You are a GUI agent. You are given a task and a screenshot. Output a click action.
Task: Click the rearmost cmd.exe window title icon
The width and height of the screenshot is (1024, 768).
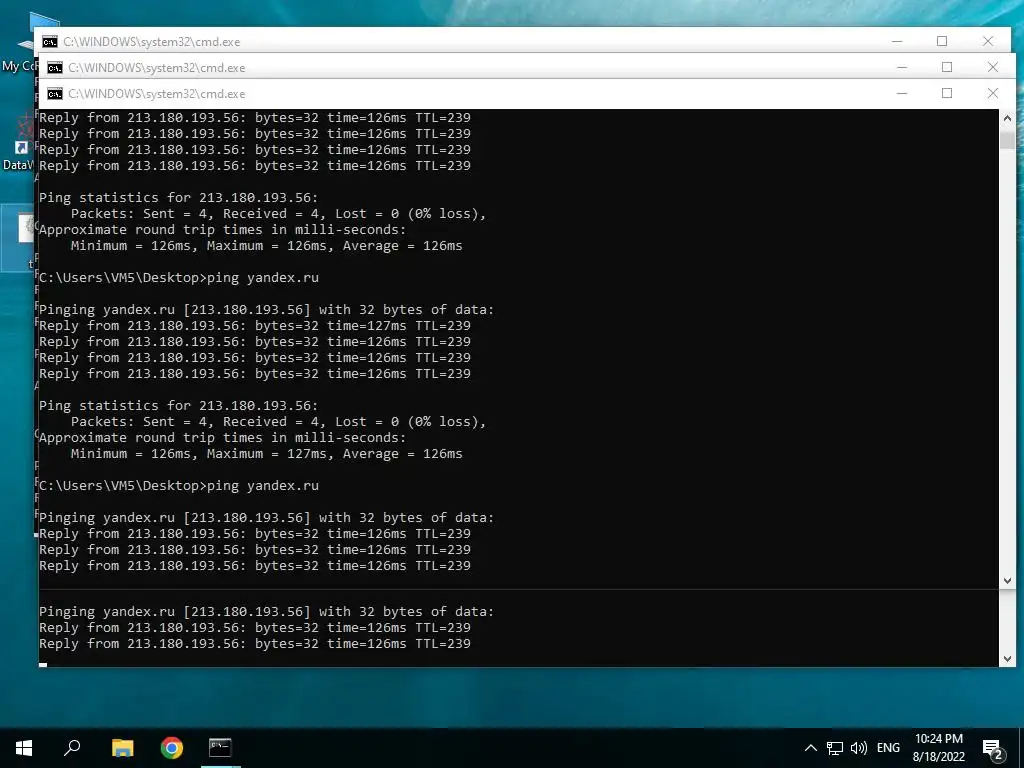coord(50,42)
